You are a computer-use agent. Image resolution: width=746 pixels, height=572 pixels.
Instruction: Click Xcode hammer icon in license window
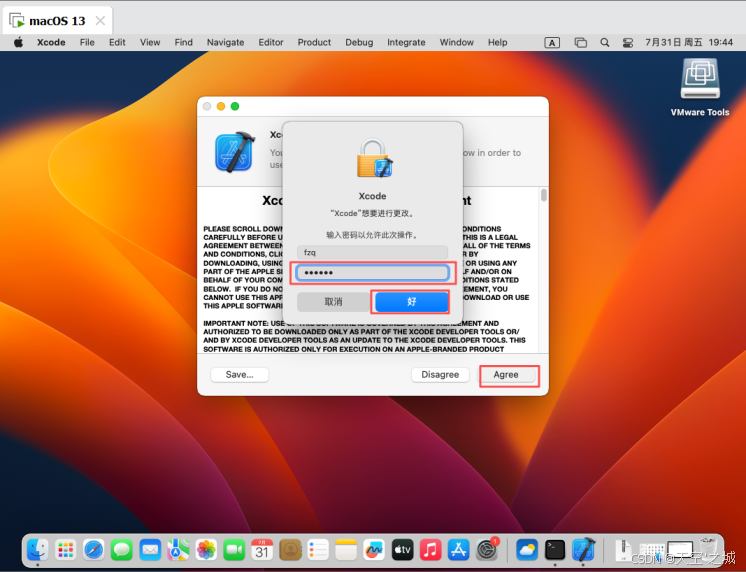(235, 151)
